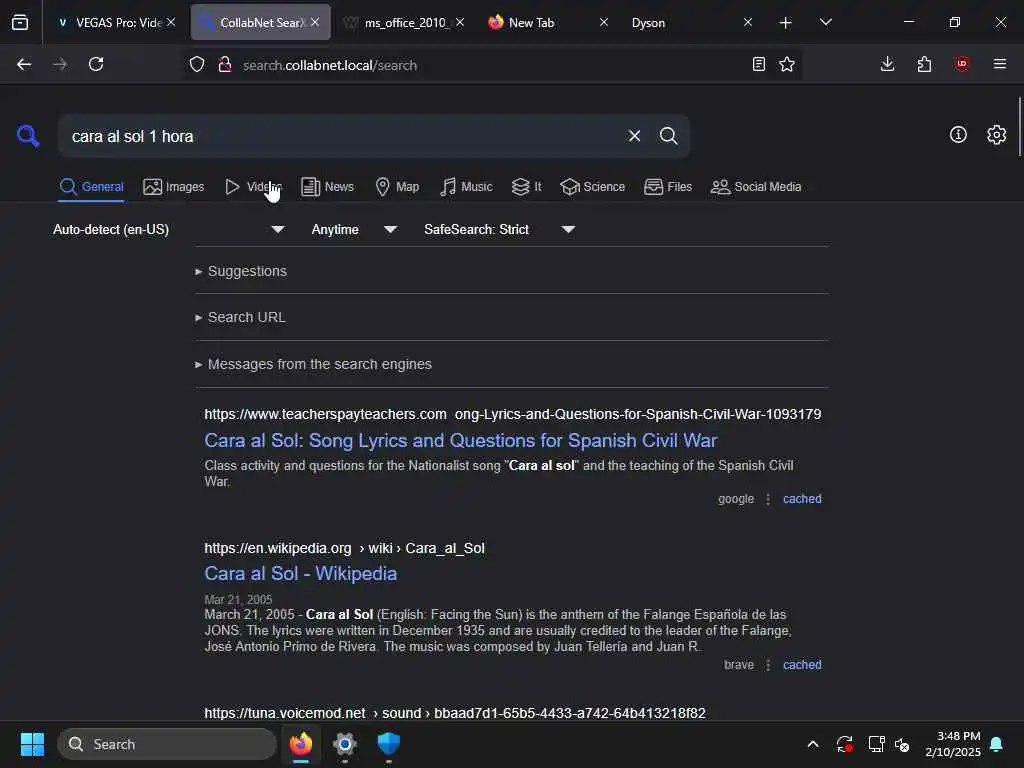The width and height of the screenshot is (1024, 768).
Task: Expand the Search URL section
Action: [x=240, y=317]
